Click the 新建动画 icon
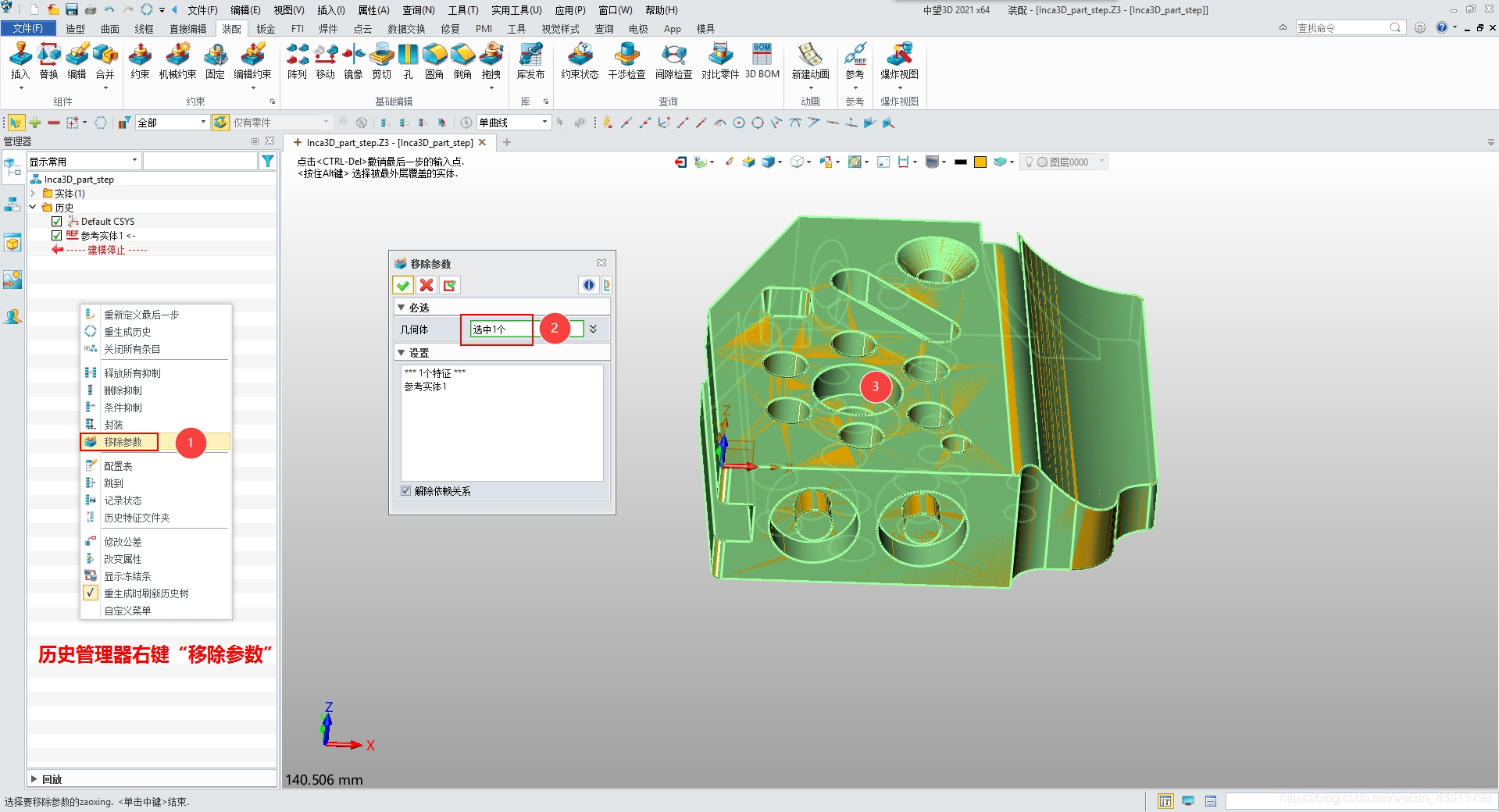 [810, 61]
